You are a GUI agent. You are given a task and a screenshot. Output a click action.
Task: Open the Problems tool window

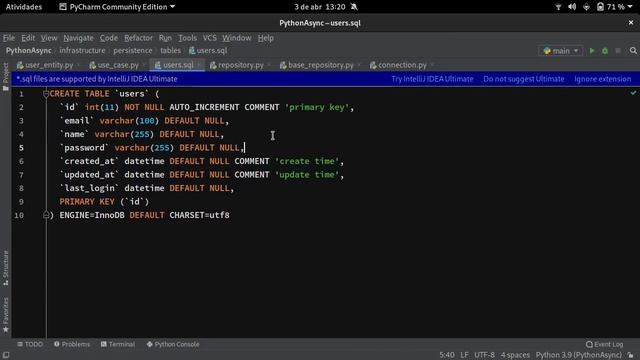72,344
